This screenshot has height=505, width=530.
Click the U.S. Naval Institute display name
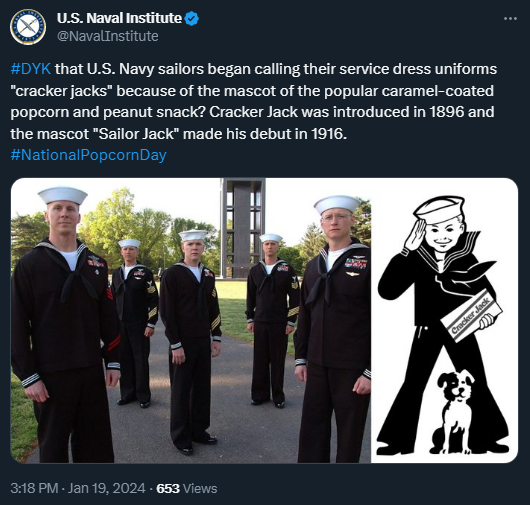coord(119,19)
